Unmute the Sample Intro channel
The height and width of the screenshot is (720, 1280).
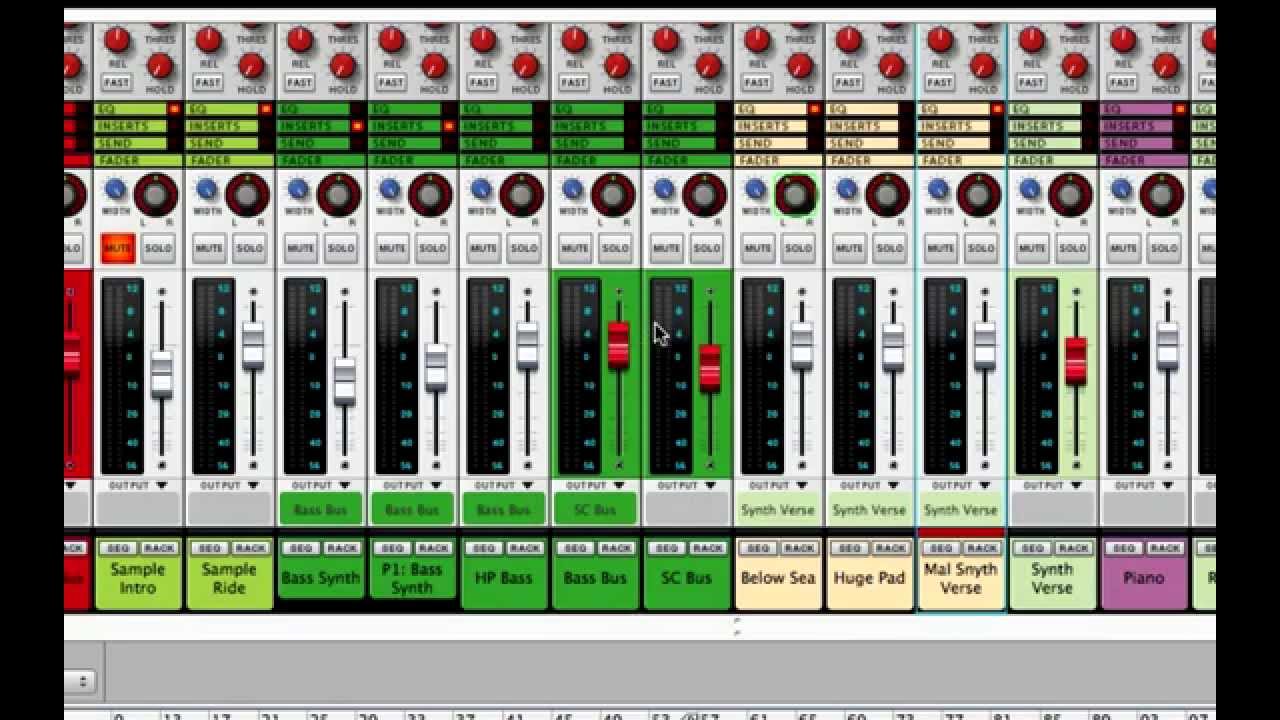[x=117, y=248]
